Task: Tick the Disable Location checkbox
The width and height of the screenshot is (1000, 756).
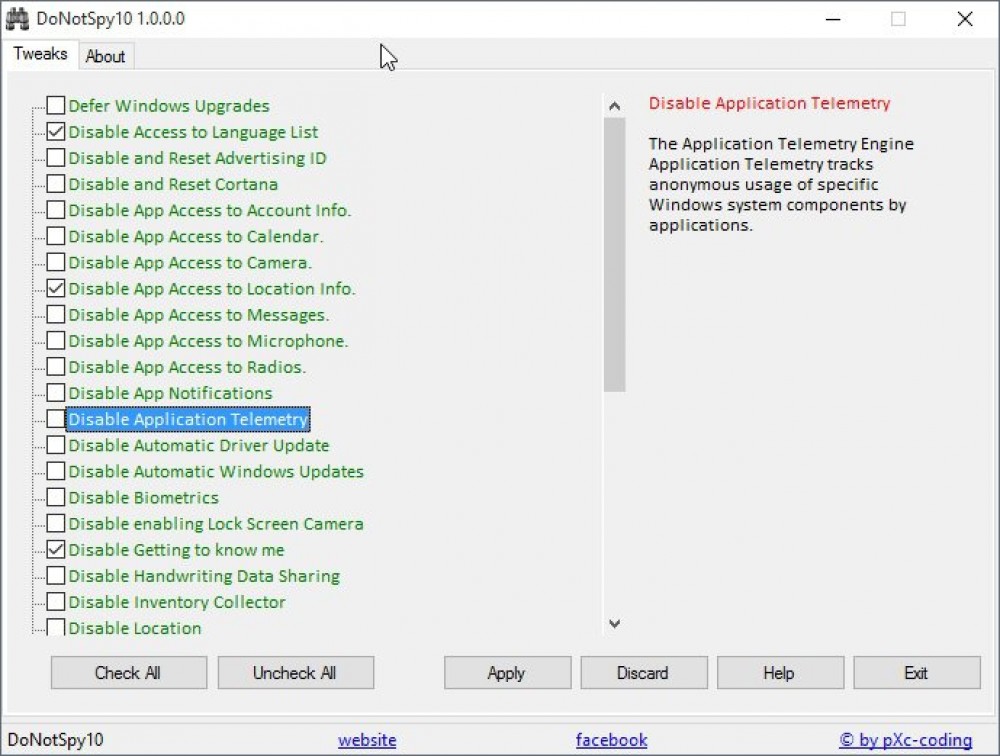Action: (56, 627)
